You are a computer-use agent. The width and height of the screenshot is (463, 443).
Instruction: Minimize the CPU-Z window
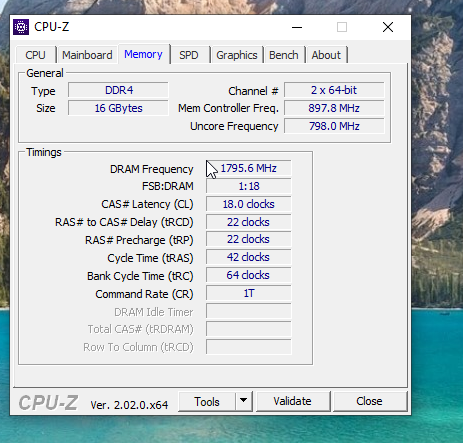tap(297, 27)
